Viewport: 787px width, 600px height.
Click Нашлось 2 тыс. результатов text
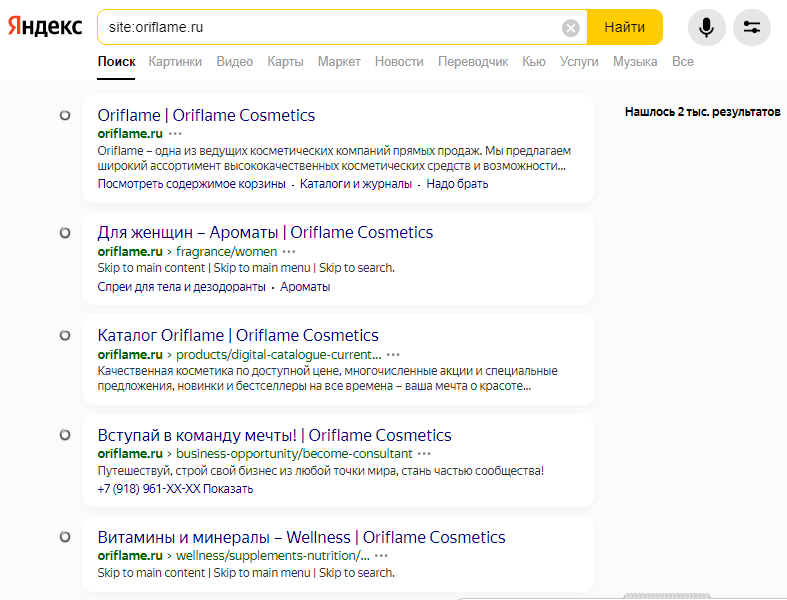point(703,112)
